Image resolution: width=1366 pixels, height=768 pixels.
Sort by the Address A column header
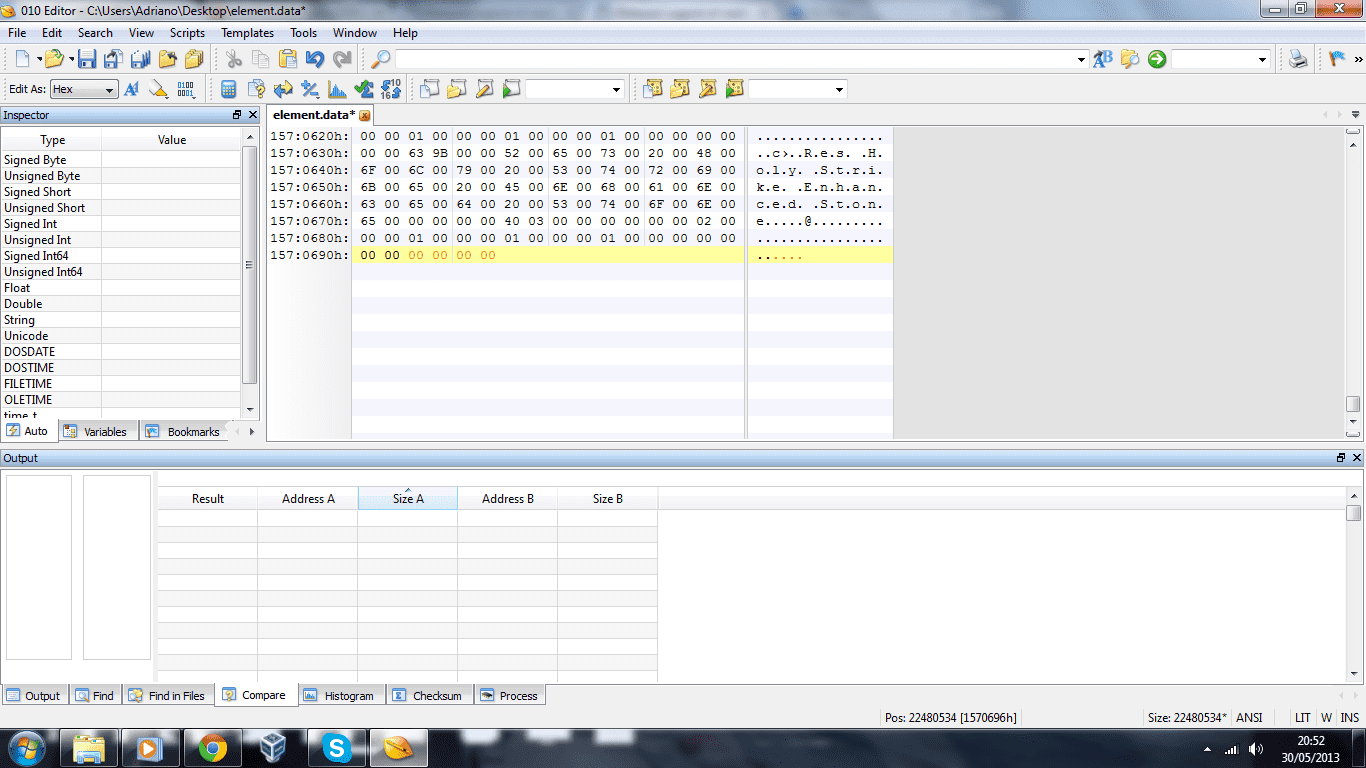[308, 498]
